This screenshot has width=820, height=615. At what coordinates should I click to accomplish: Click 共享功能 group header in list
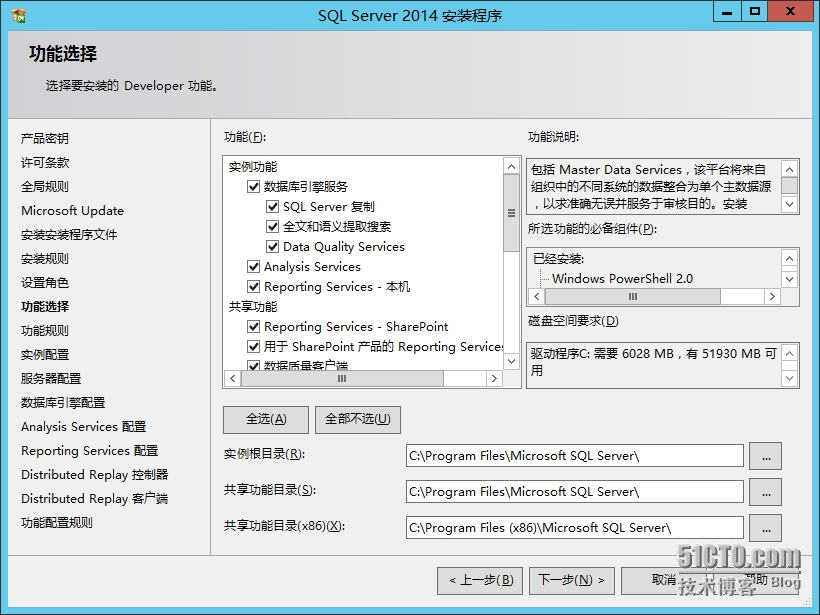click(x=253, y=306)
